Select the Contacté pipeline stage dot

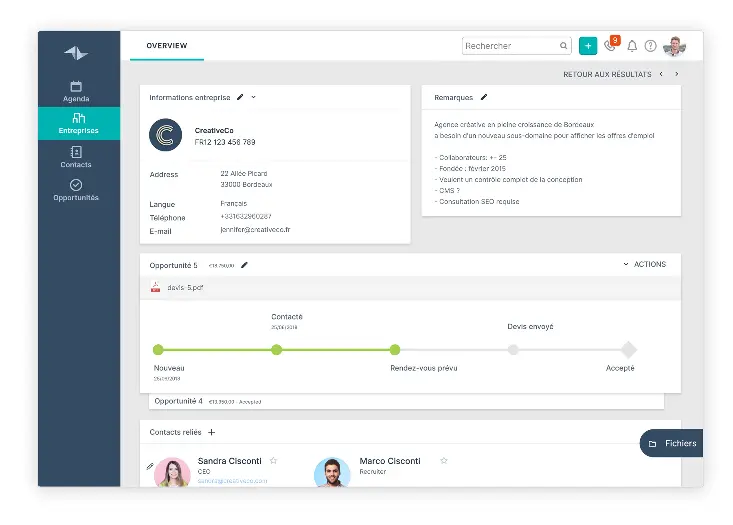coord(277,349)
